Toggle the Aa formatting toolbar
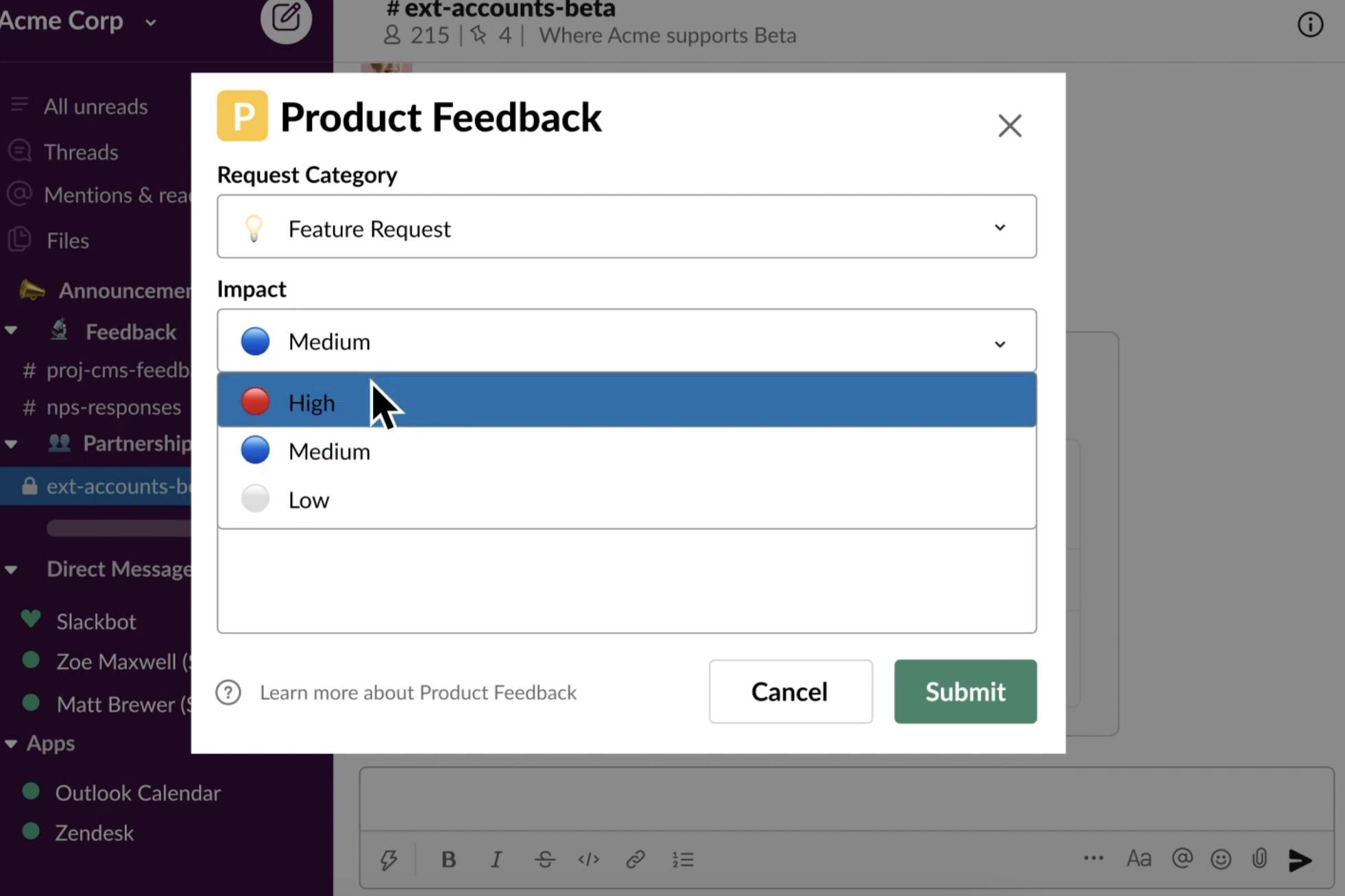Image resolution: width=1345 pixels, height=896 pixels. coord(1139,858)
